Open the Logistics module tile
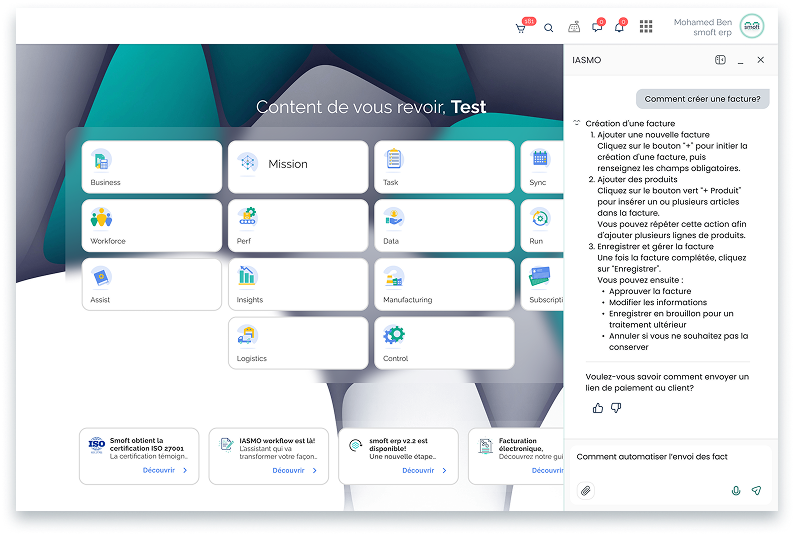Viewport: 794px width, 535px height. pyautogui.click(x=298, y=343)
